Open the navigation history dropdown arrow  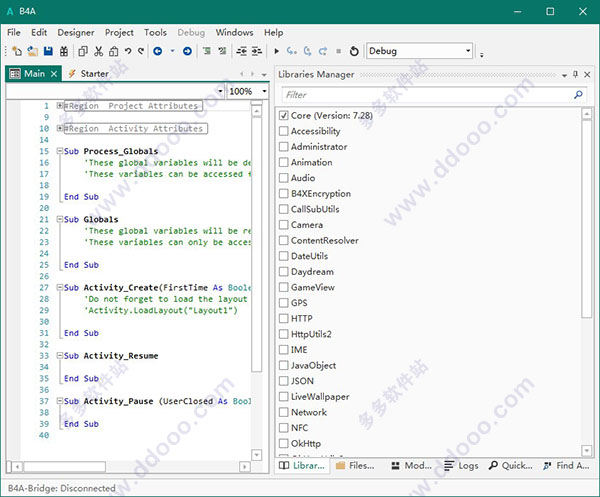(173, 51)
